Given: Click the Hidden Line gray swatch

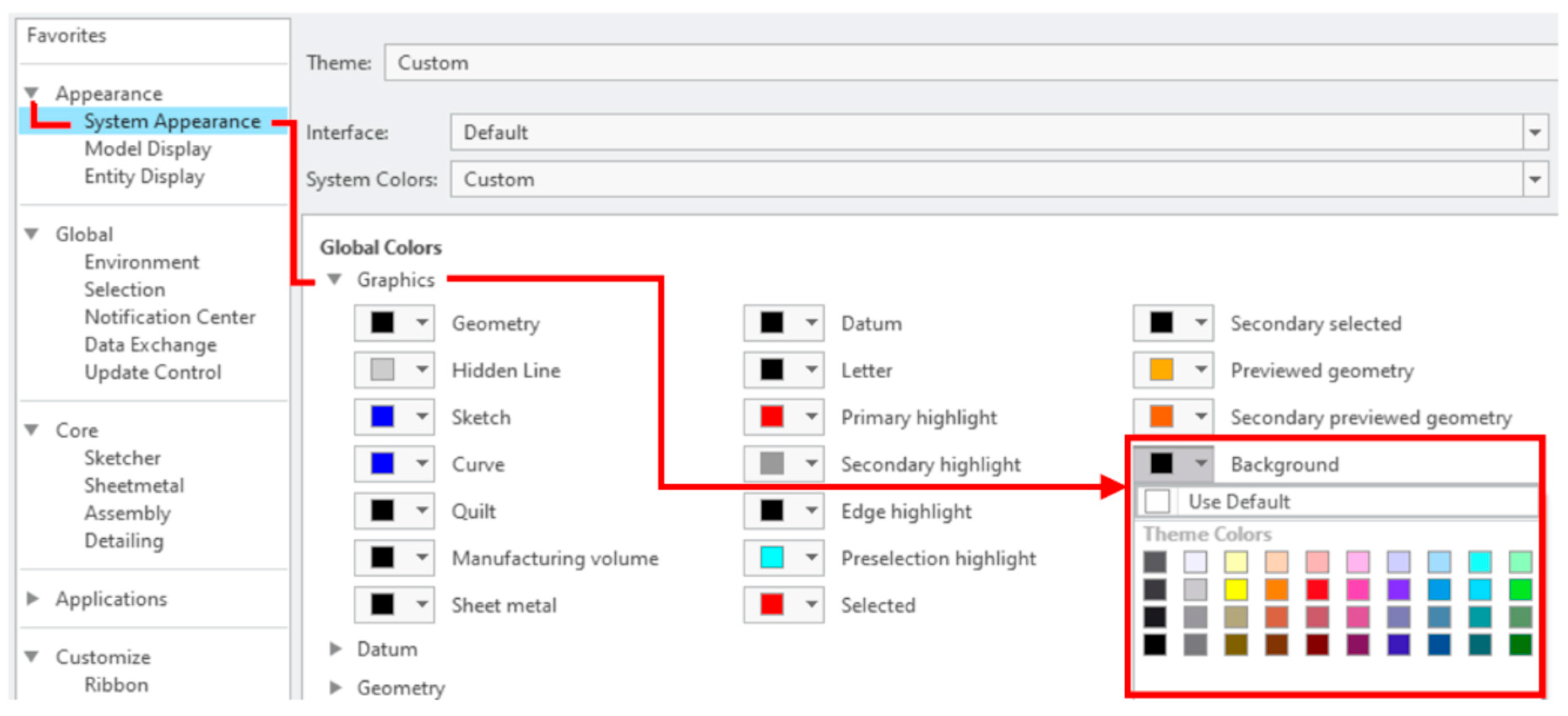Looking at the screenshot, I should [382, 370].
